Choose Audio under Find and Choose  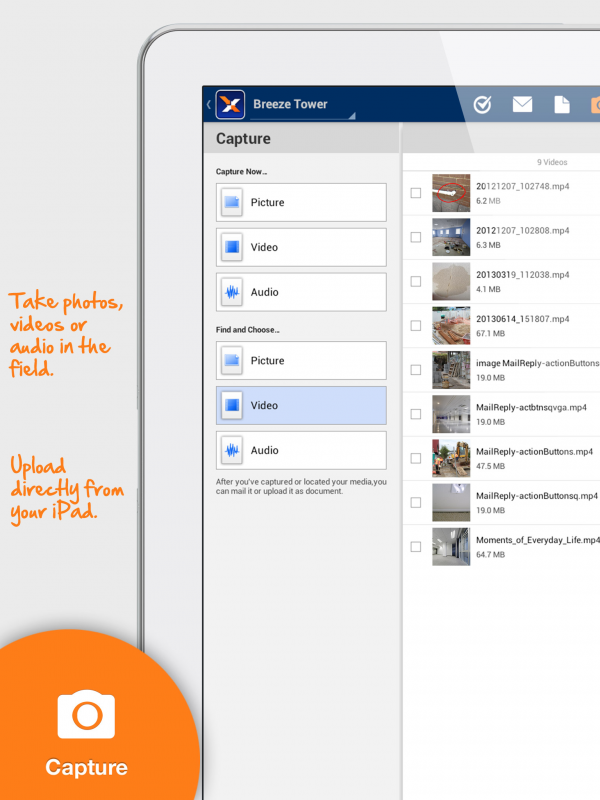(x=301, y=451)
